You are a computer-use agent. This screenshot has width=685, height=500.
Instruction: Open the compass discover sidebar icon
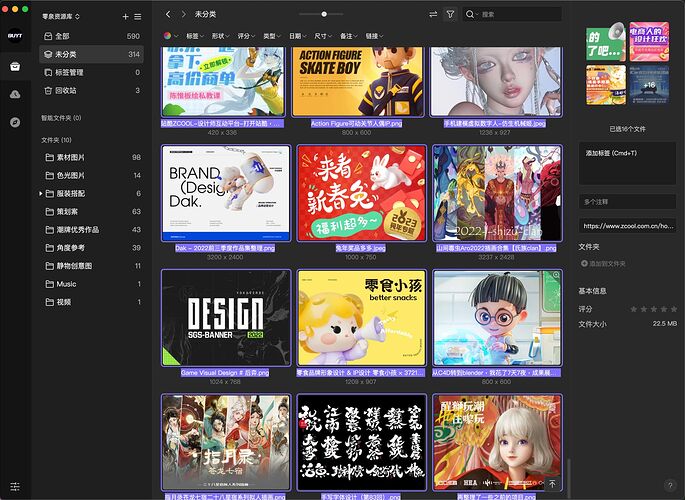pyautogui.click(x=15, y=122)
